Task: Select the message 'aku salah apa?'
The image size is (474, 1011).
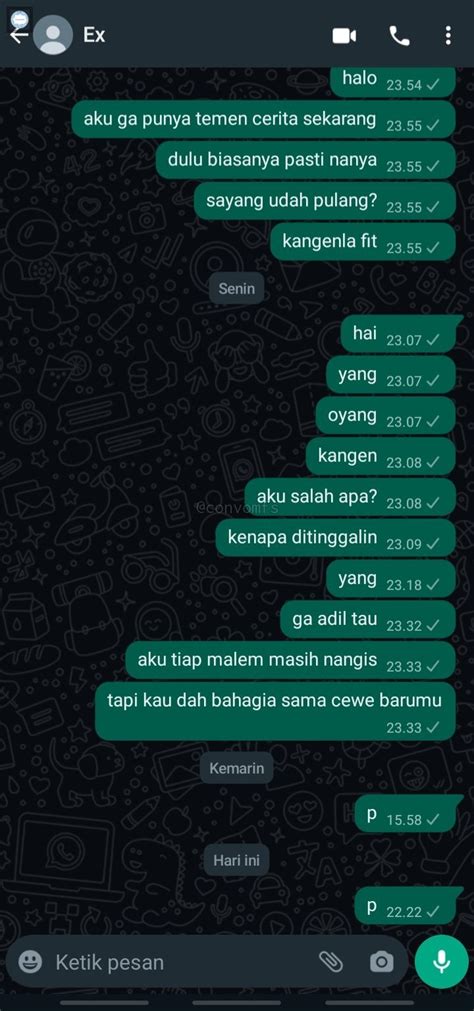Action: pos(350,497)
